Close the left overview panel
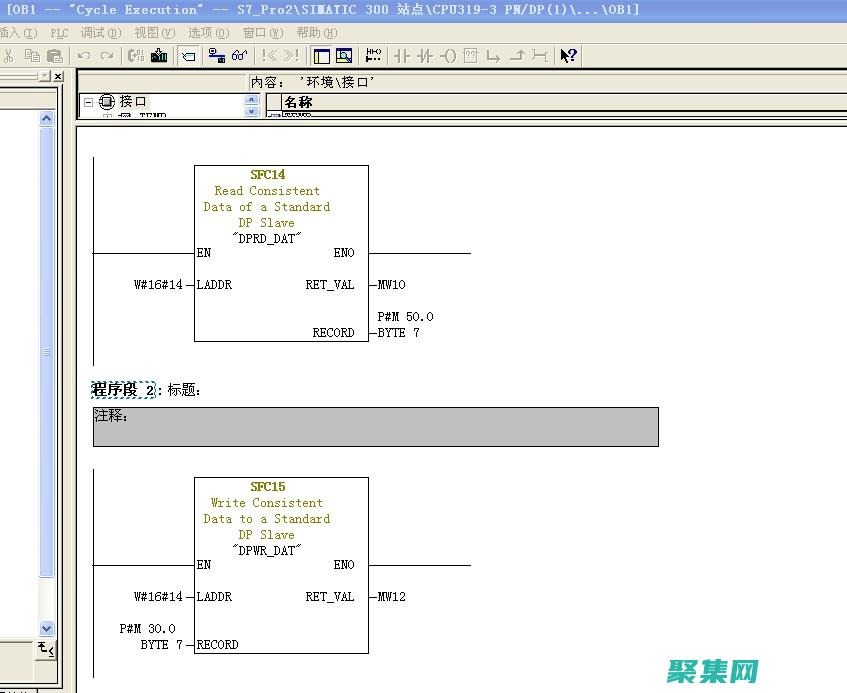Image resolution: width=847 pixels, height=693 pixels. [58, 76]
